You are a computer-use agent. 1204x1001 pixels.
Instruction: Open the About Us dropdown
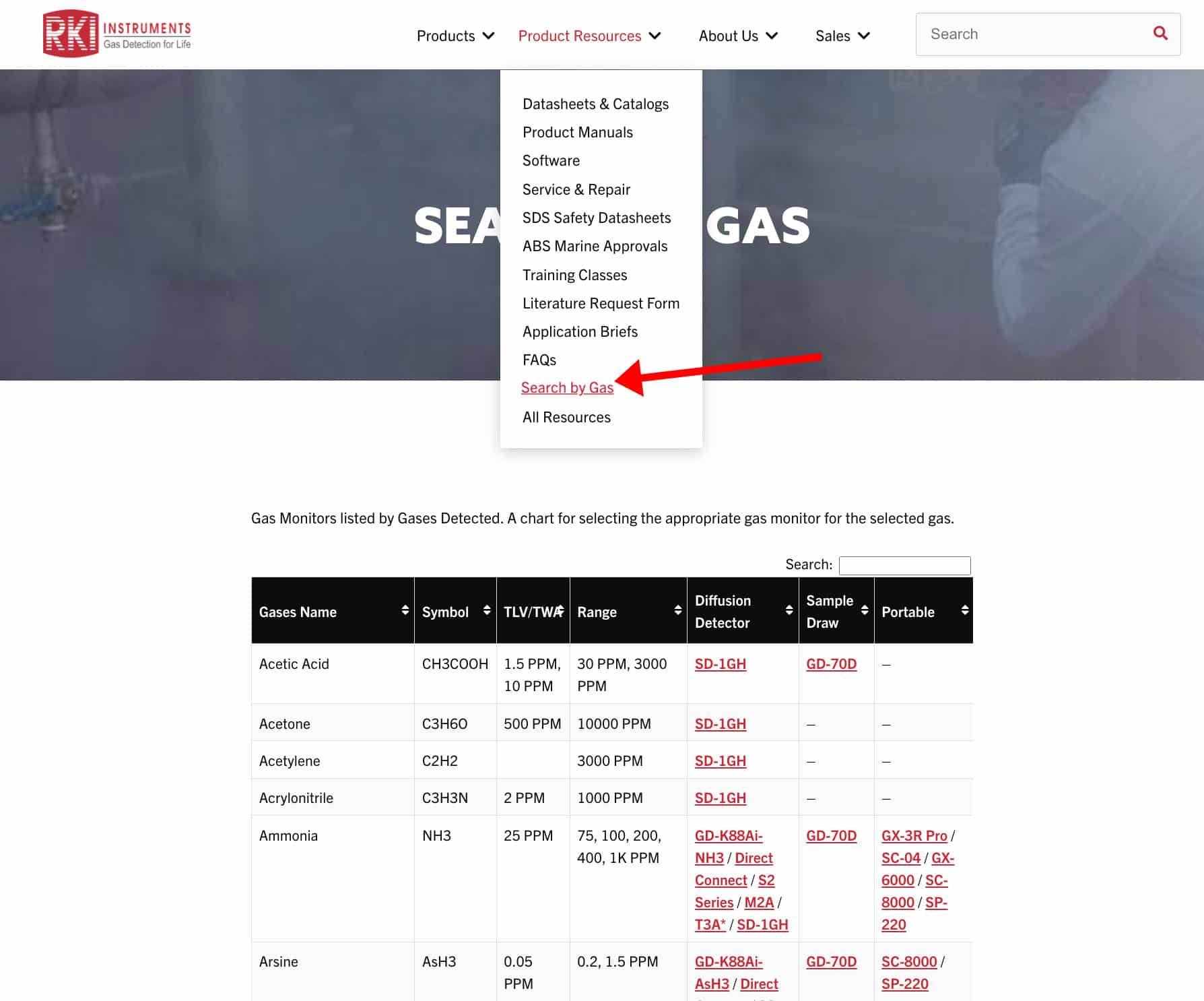[x=737, y=36]
